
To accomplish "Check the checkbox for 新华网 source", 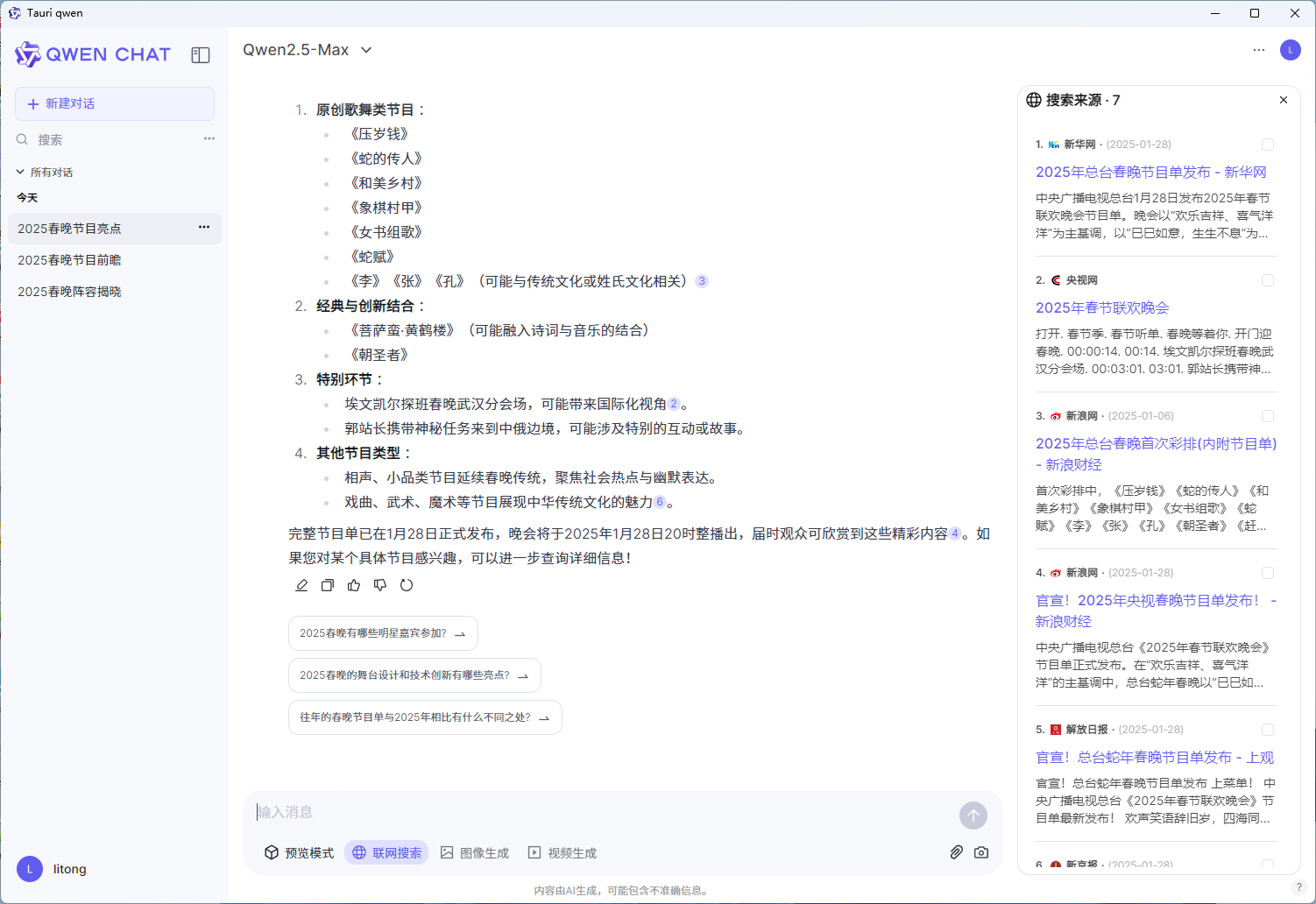I will (x=1268, y=145).
